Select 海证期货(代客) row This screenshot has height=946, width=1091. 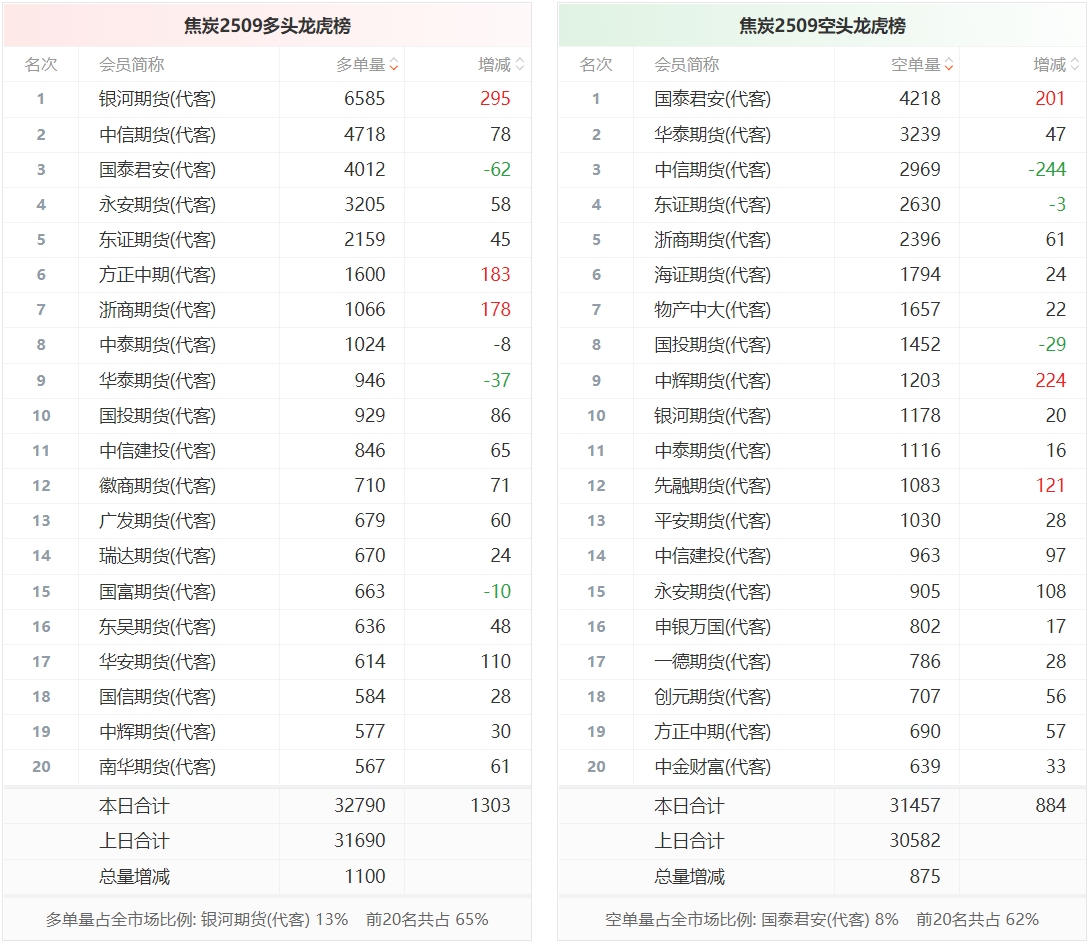pos(822,275)
